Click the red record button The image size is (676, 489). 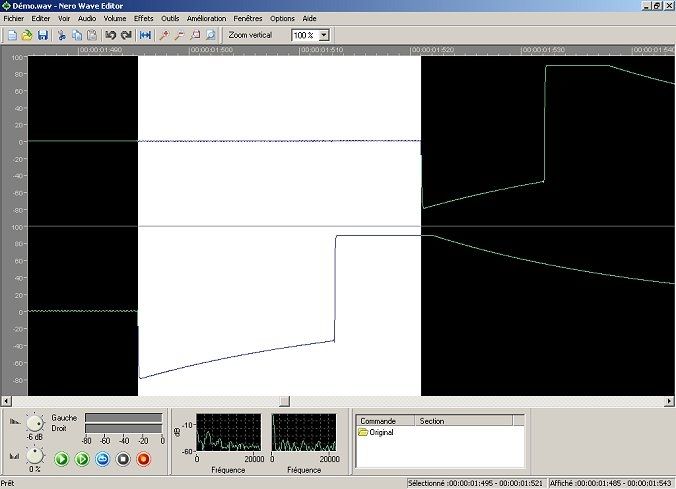tap(144, 459)
